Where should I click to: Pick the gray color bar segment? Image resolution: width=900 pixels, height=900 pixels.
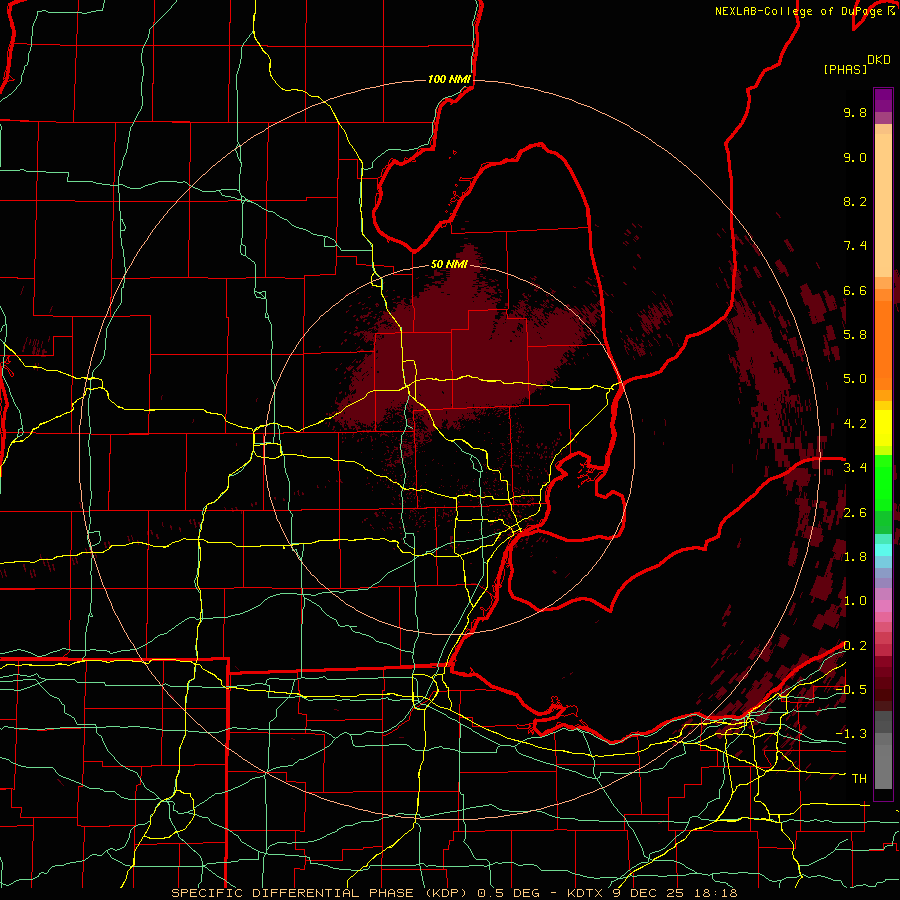[883, 752]
